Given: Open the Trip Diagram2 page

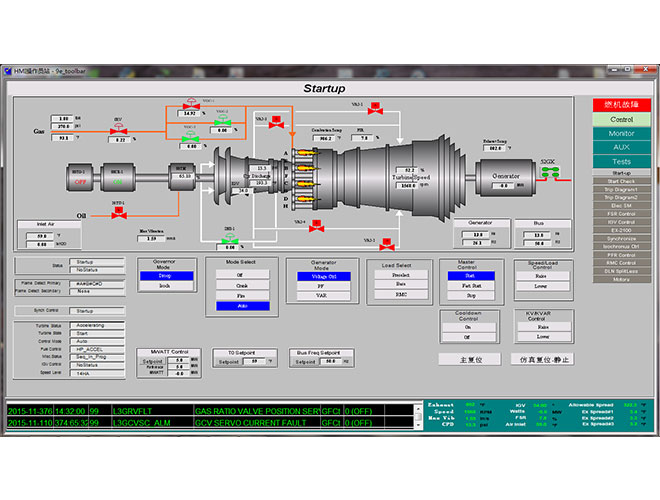Looking at the screenshot, I should pyautogui.click(x=621, y=197).
